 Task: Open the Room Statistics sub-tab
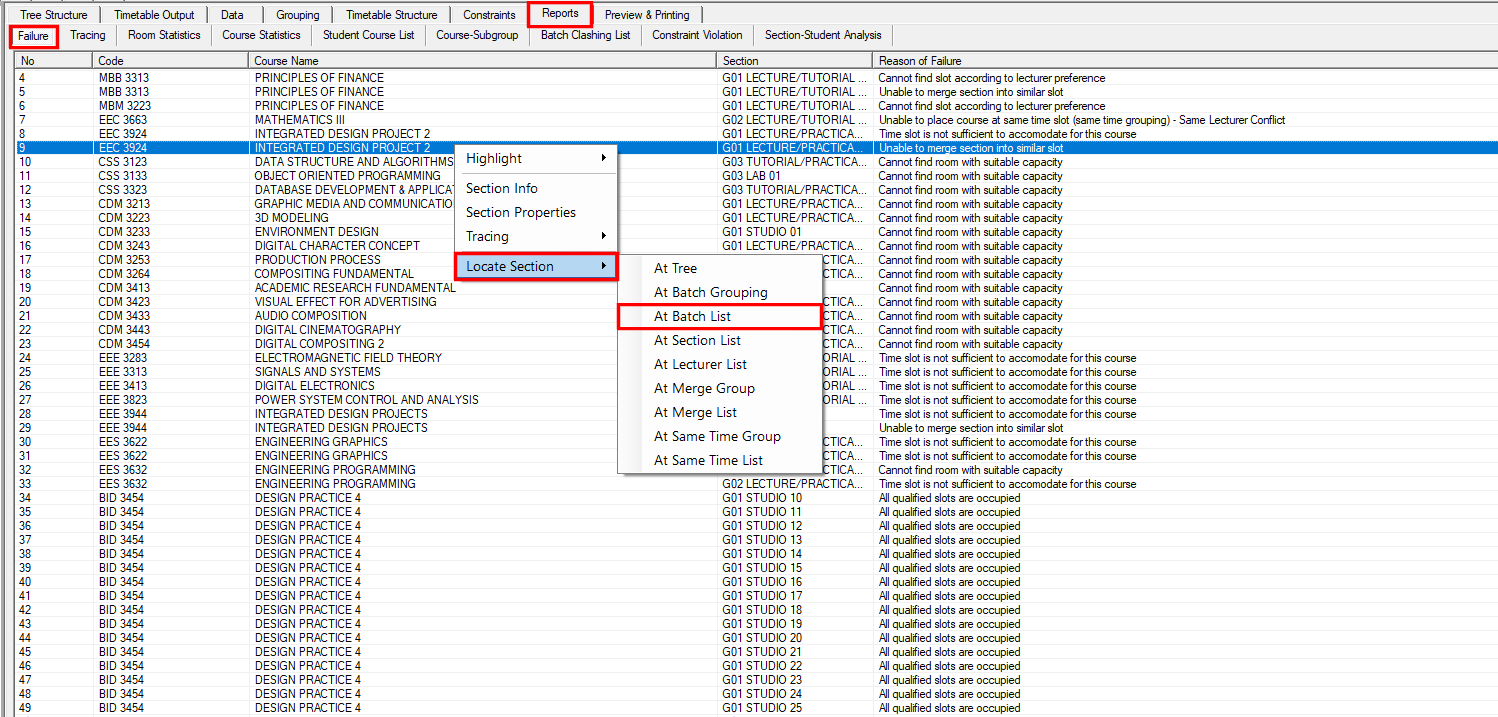coord(164,35)
